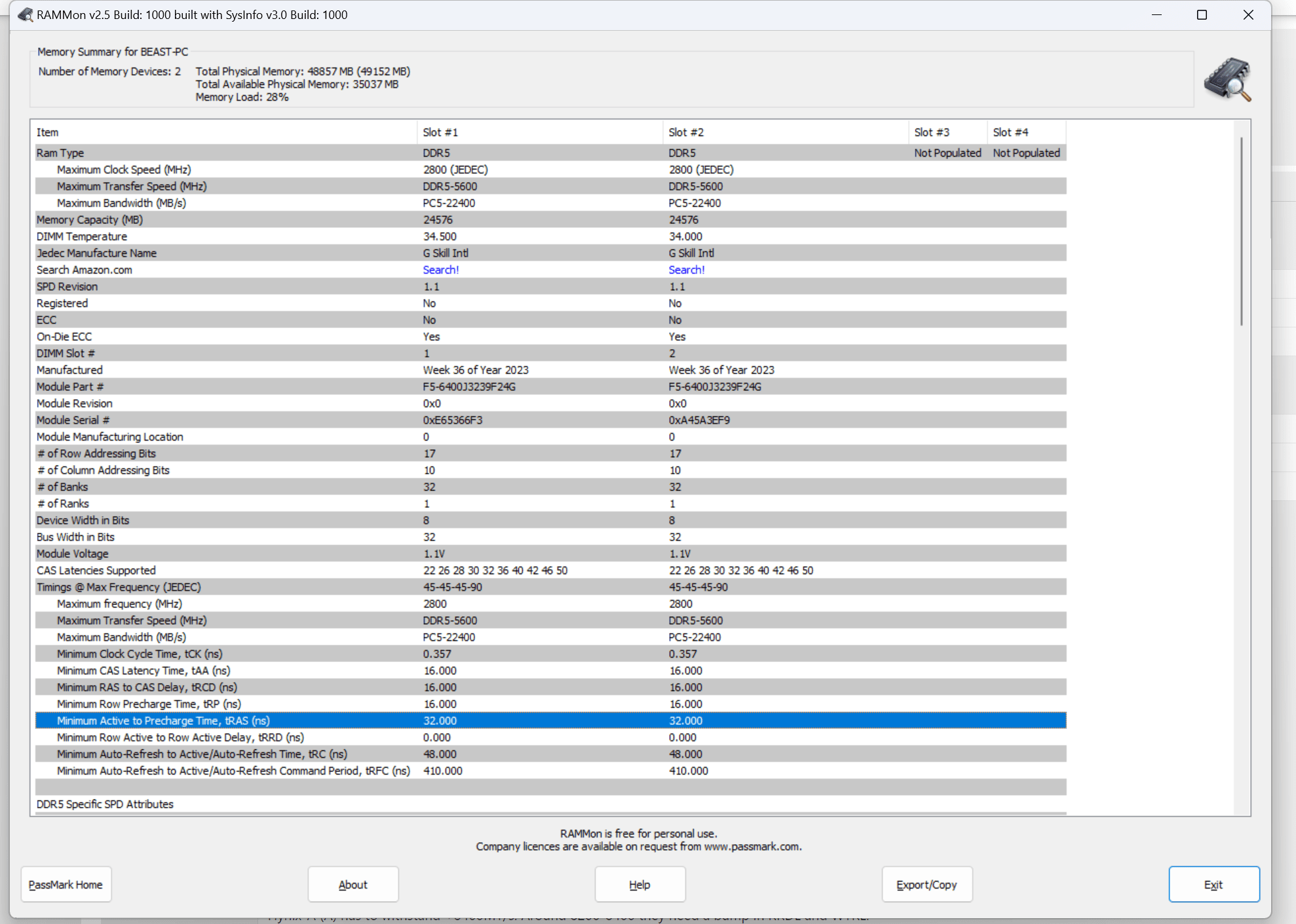The width and height of the screenshot is (1296, 924).
Task: Select the Module Part # row
Action: pos(550,386)
